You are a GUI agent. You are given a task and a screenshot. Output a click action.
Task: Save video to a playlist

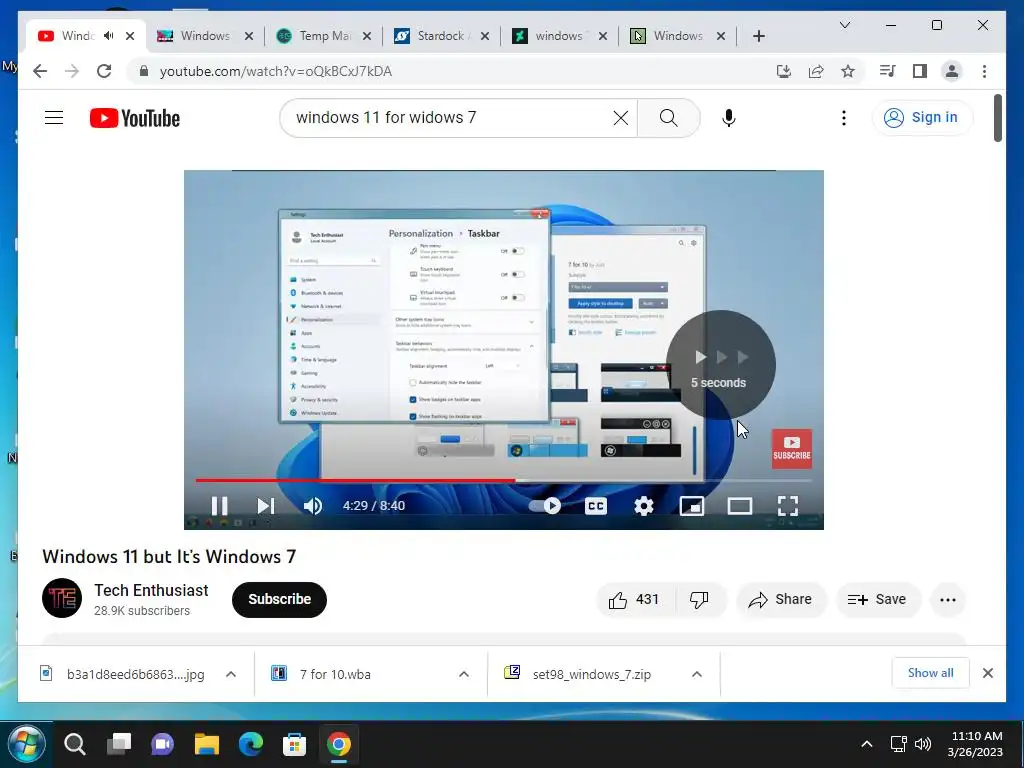point(878,600)
